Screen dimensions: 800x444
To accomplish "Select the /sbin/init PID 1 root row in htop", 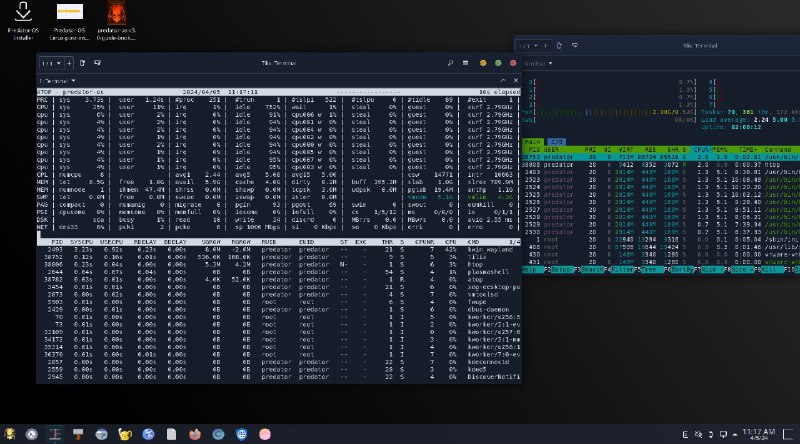I will tap(661, 239).
